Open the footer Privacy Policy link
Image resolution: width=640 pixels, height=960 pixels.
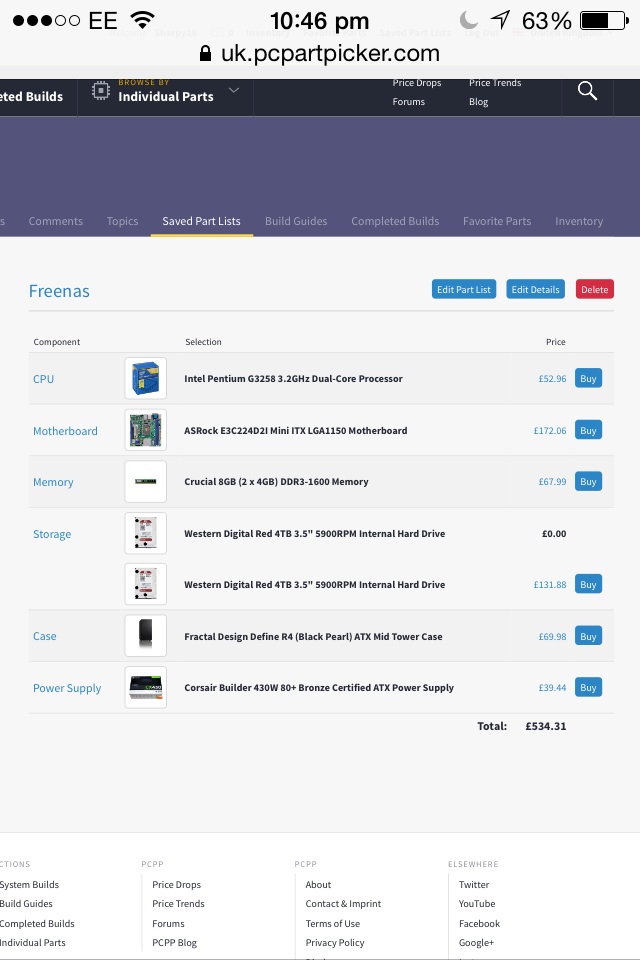tap(334, 943)
